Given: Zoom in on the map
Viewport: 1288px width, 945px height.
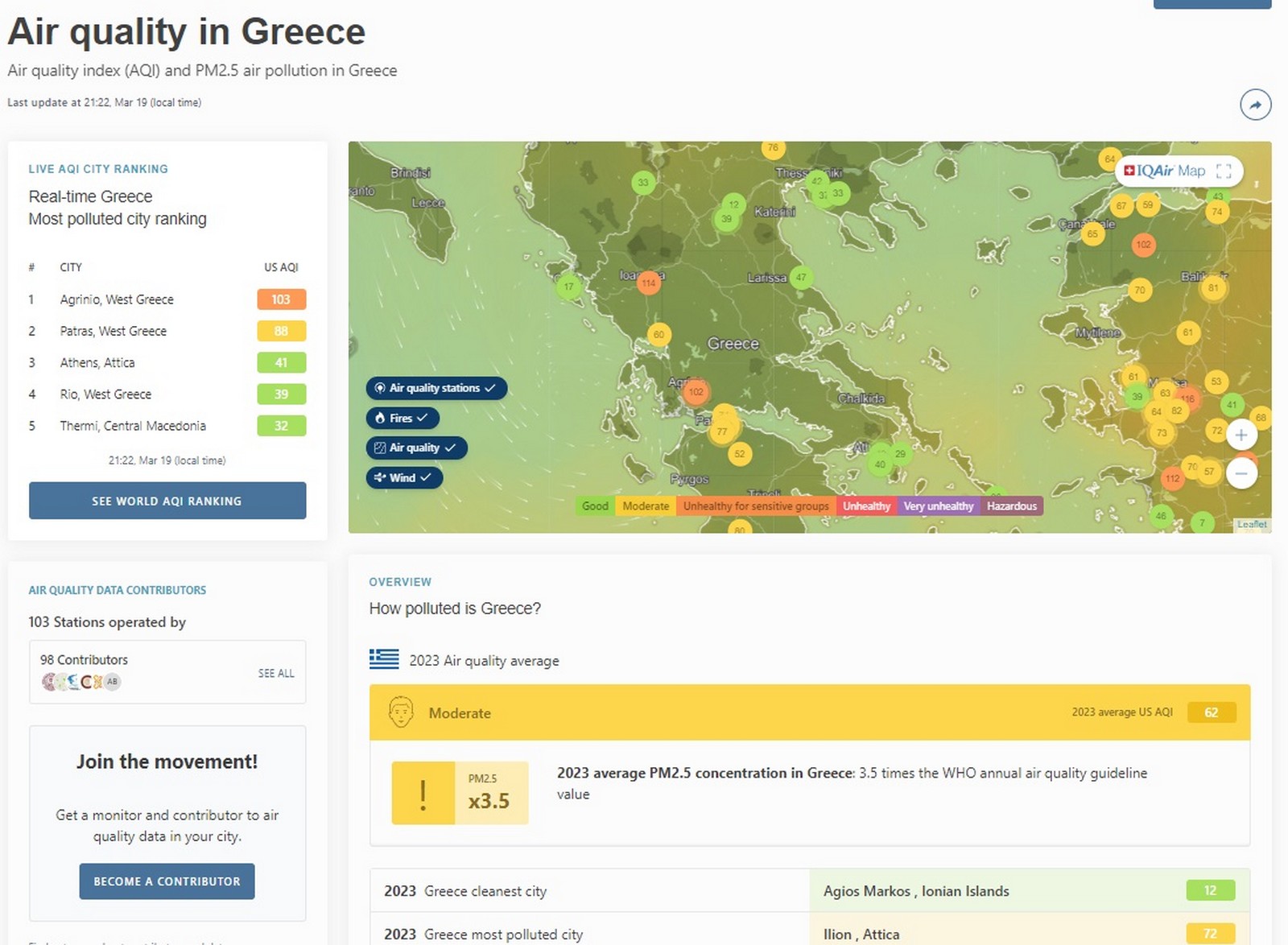Looking at the screenshot, I should click(1241, 435).
